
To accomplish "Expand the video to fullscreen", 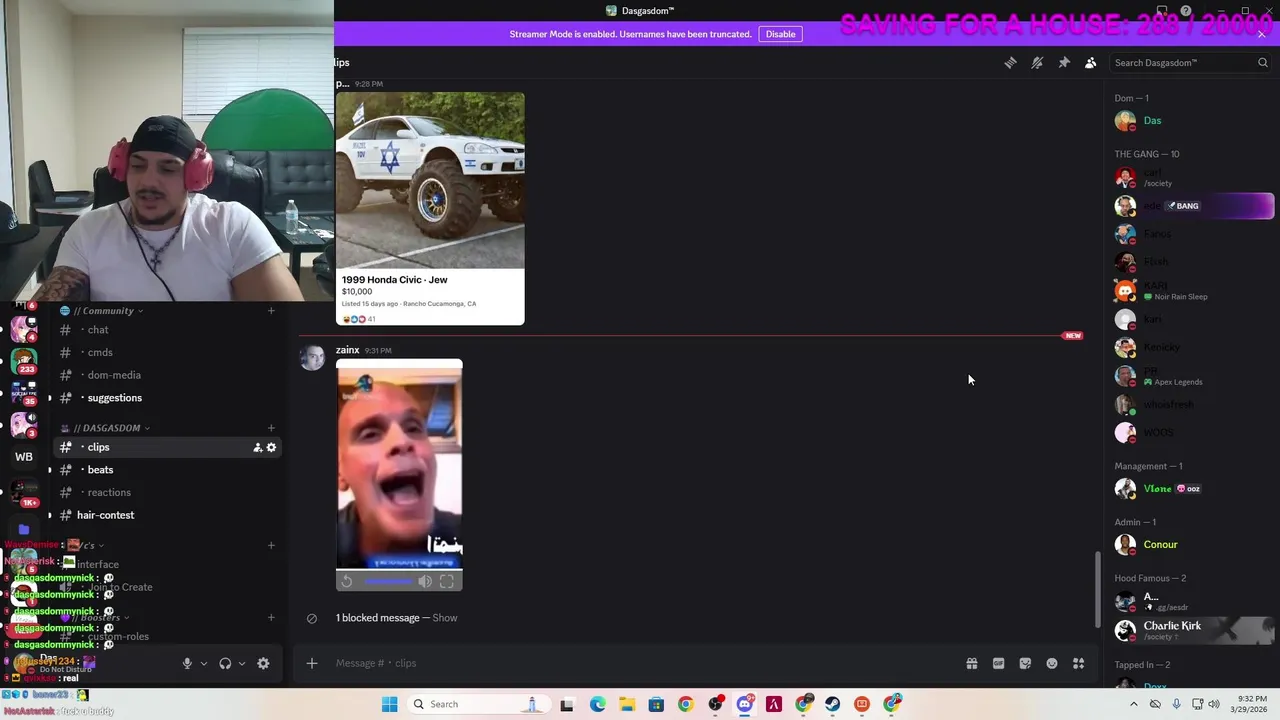I will pos(447,581).
